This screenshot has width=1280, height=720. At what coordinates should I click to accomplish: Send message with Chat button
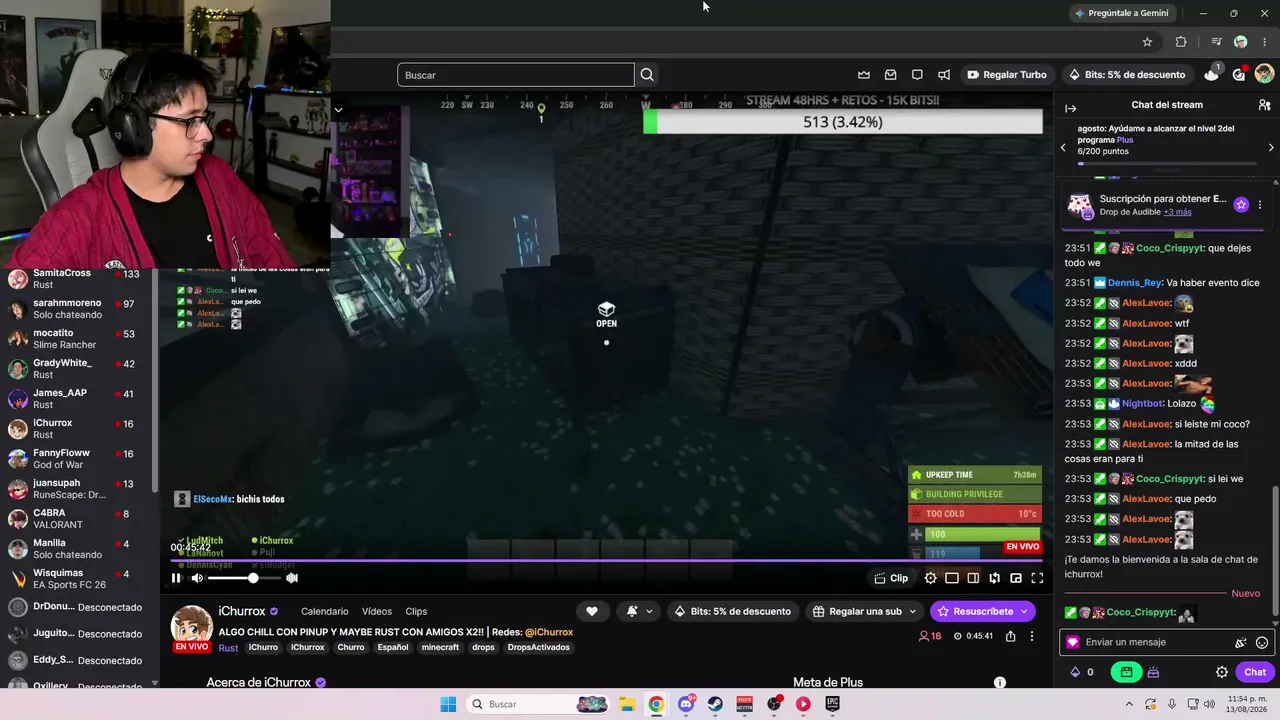1255,673
